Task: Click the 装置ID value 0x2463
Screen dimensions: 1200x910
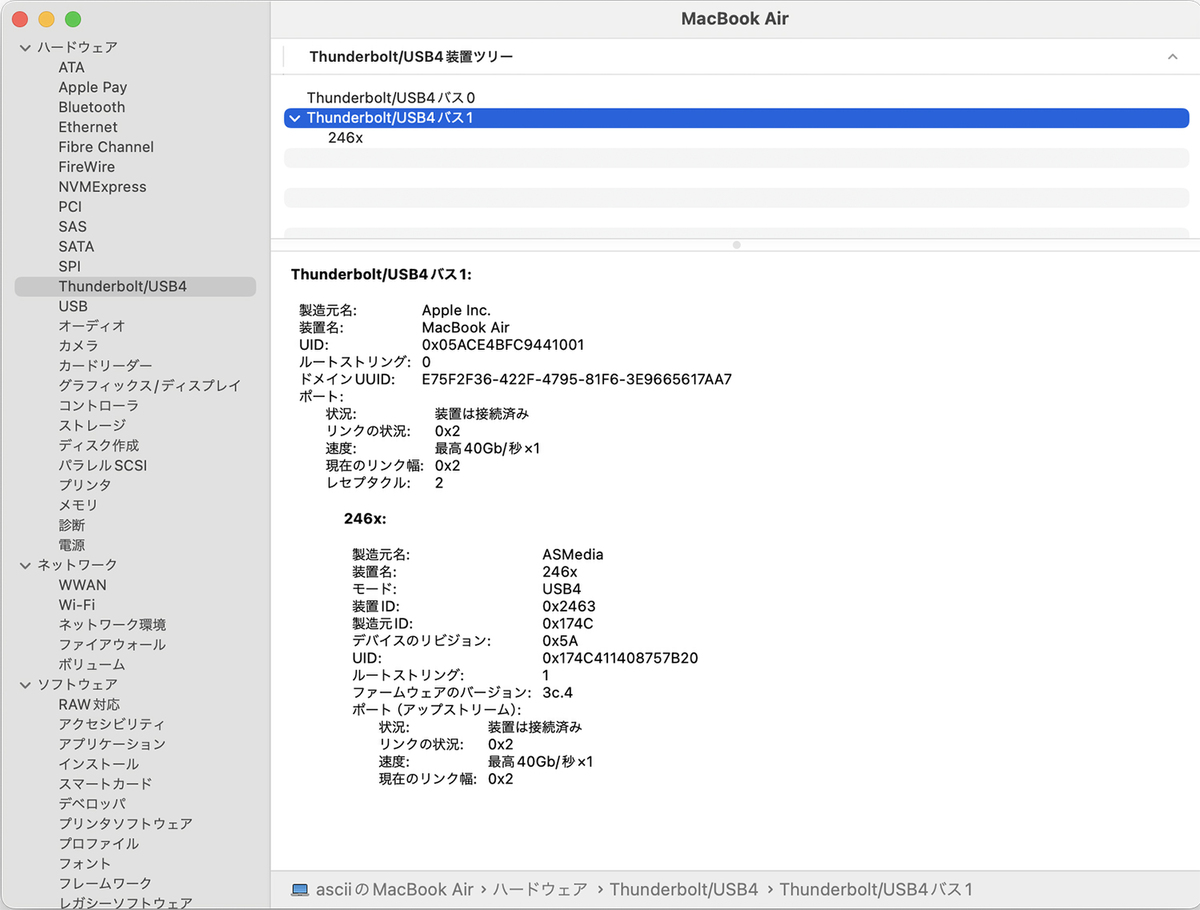Action: 569,606
